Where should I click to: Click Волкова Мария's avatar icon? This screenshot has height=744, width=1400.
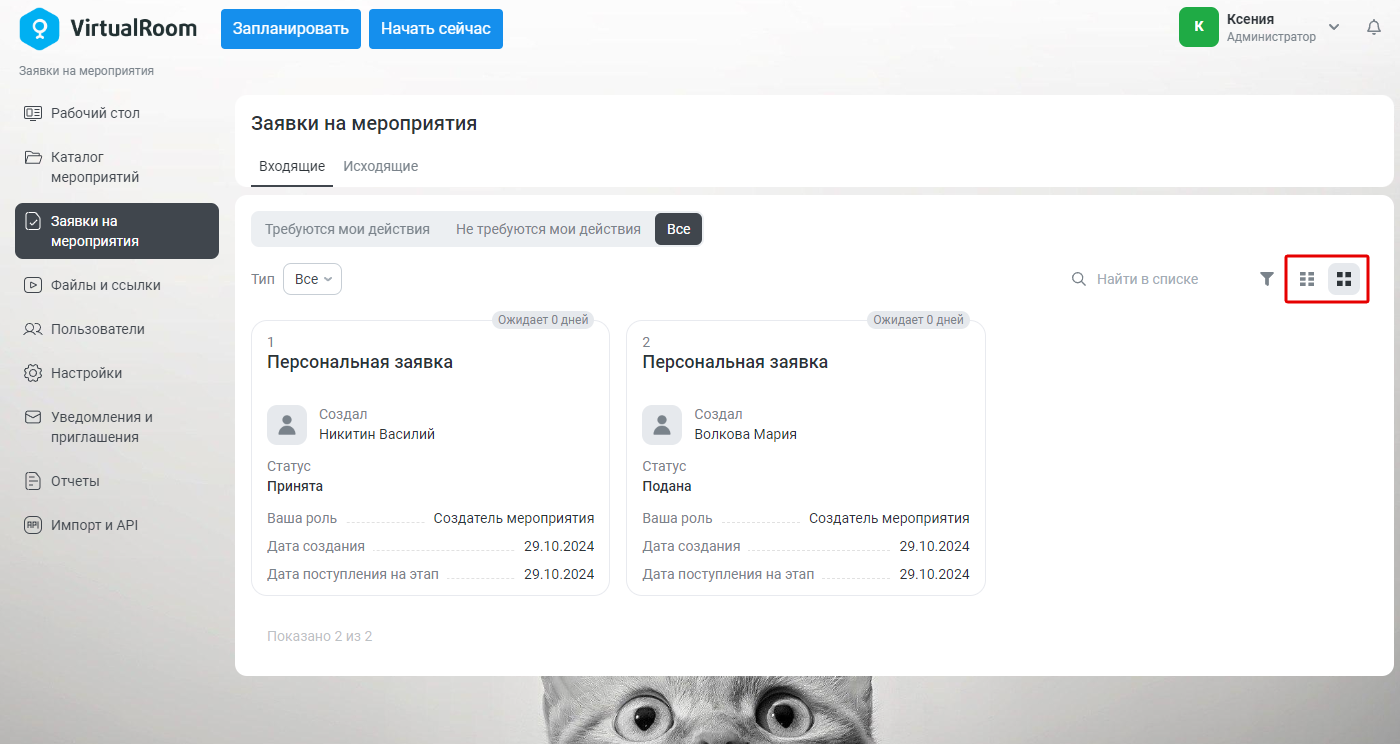tap(662, 424)
